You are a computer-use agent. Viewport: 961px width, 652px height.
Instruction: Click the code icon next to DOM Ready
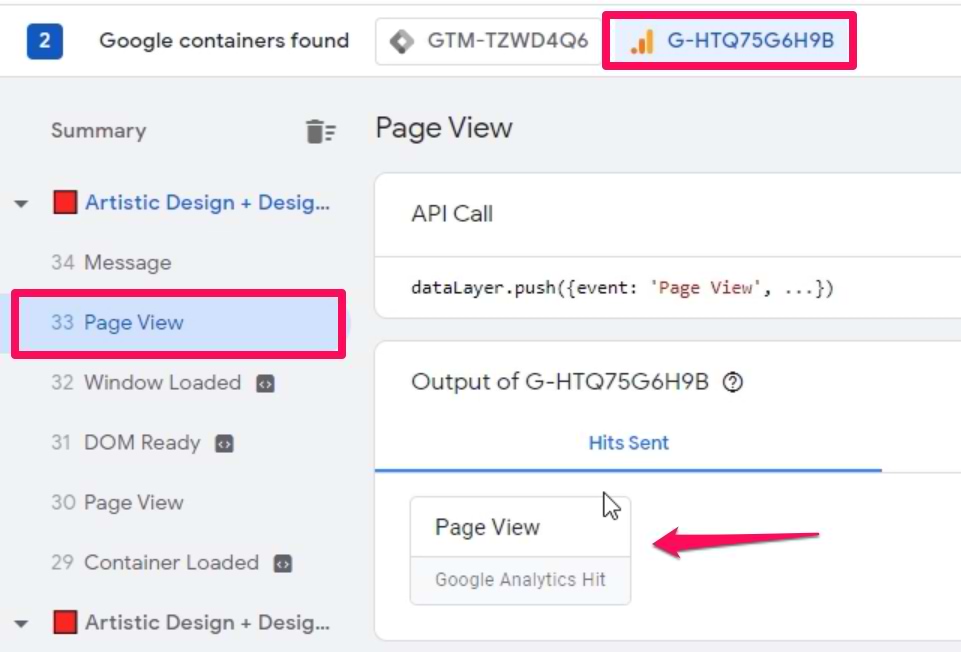225,444
